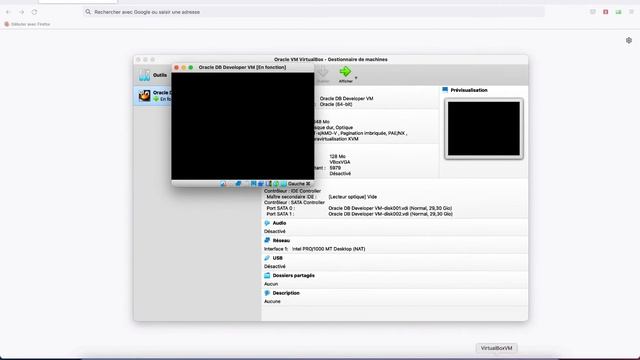Select the Oracle DB Developer VM penguin icon
This screenshot has width=640, height=360.
click(x=144, y=96)
